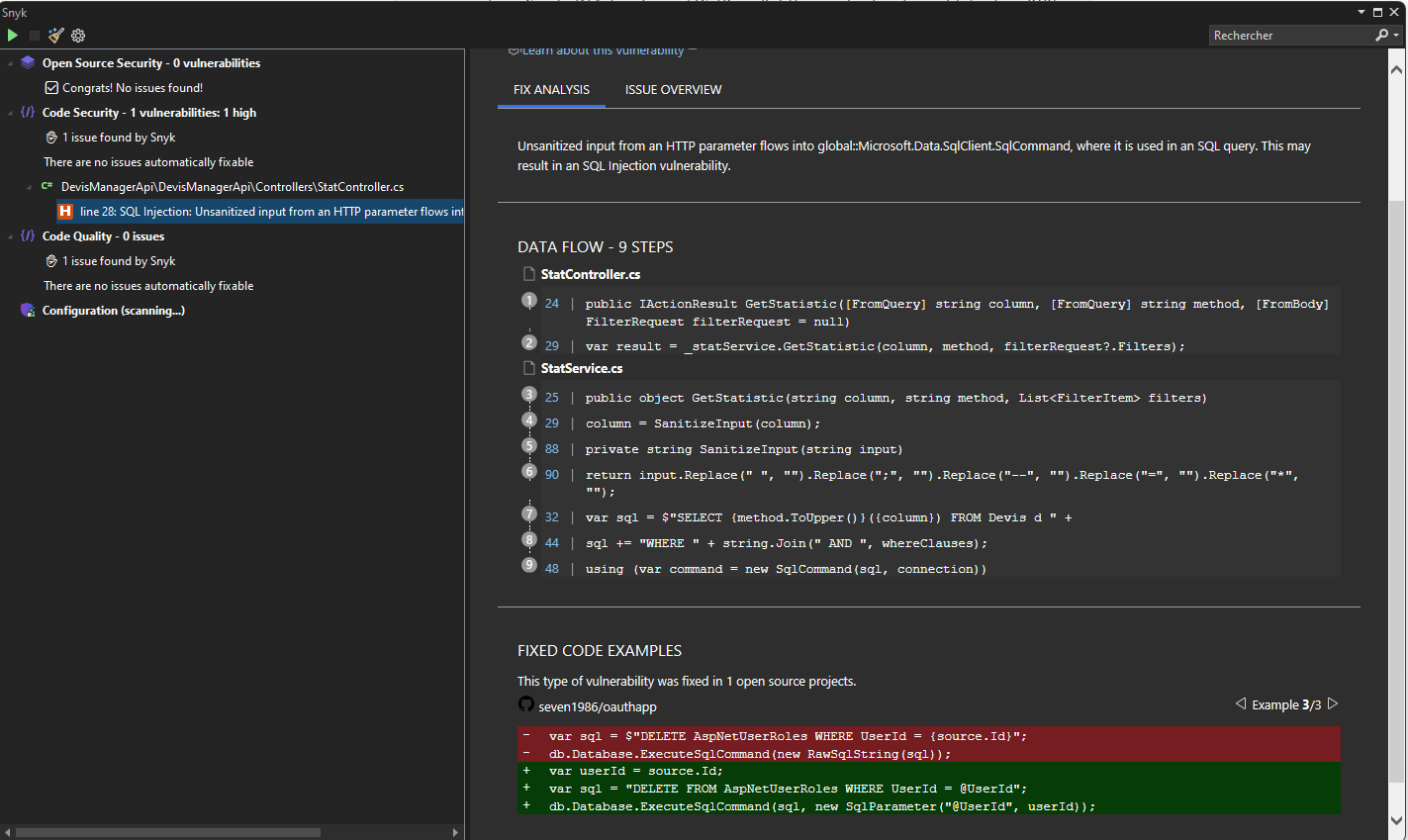Screen dimensions: 1408x840
Task: Click the removed line db.Database.ExecuteSqlCommand(new RawSqlString(sql))
Action: 929,754
